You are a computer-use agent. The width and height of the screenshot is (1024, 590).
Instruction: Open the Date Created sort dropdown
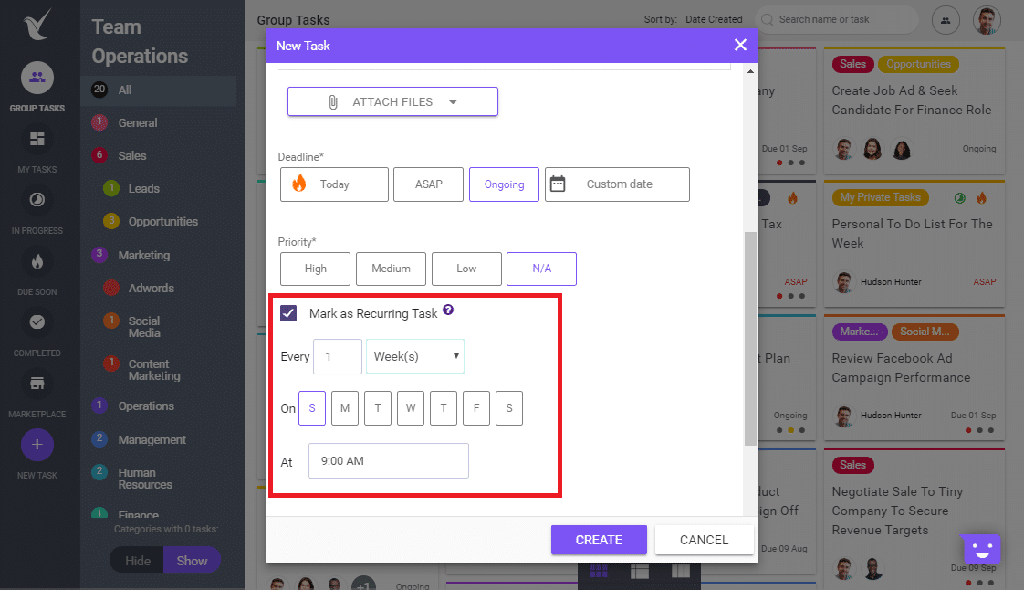(x=713, y=20)
